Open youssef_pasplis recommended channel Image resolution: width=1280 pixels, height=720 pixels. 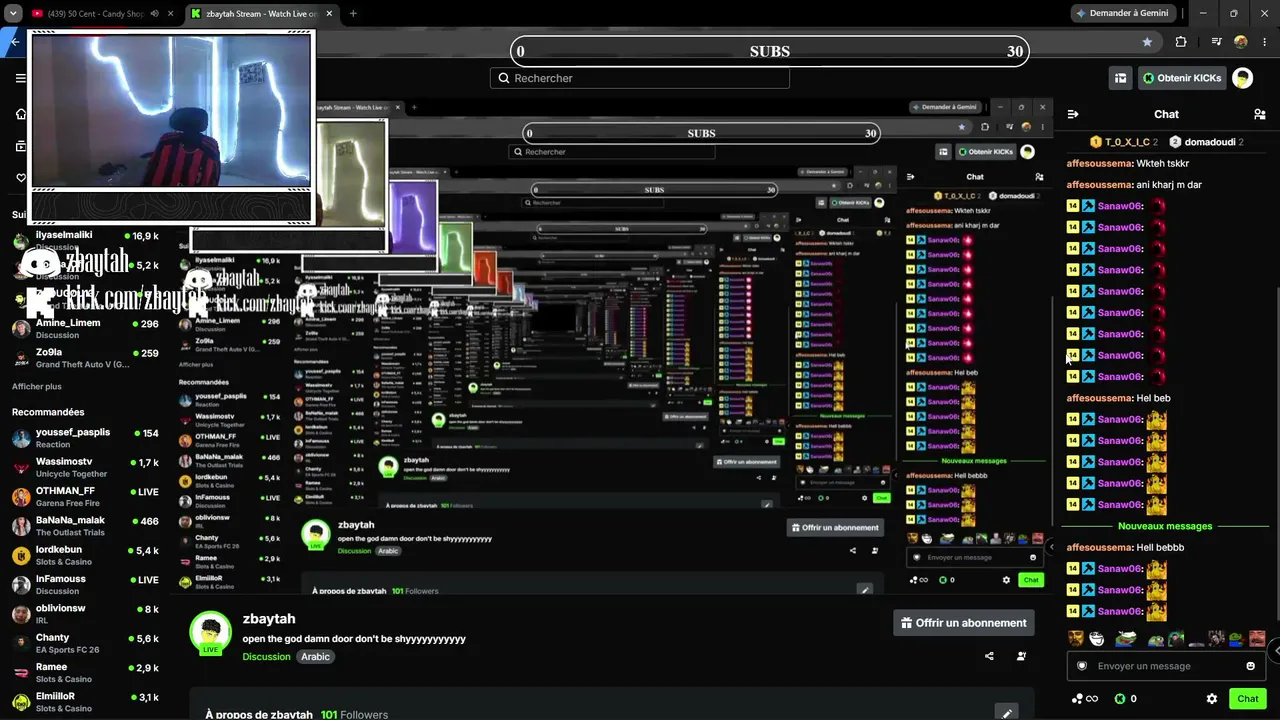pos(86,438)
